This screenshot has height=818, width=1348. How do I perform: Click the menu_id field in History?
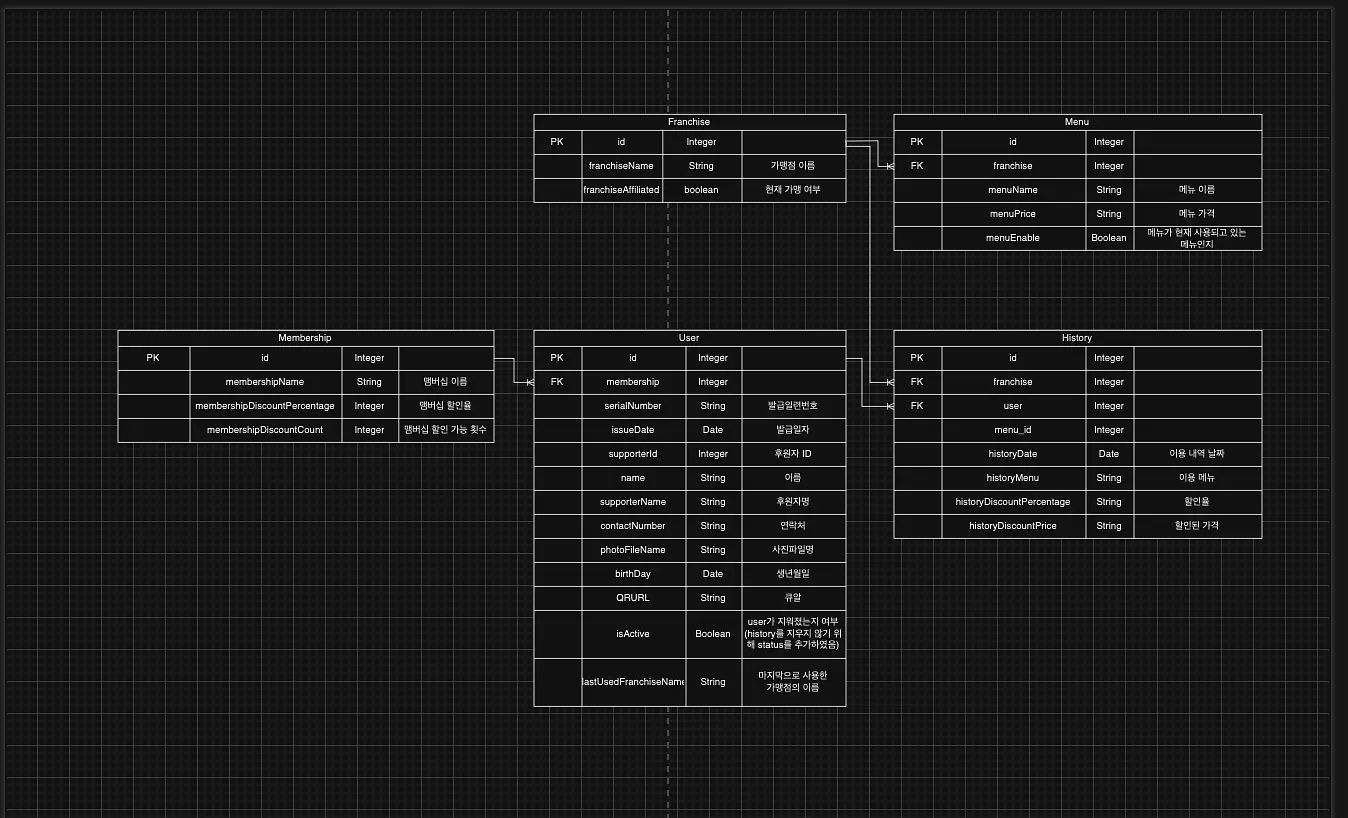(1013, 430)
